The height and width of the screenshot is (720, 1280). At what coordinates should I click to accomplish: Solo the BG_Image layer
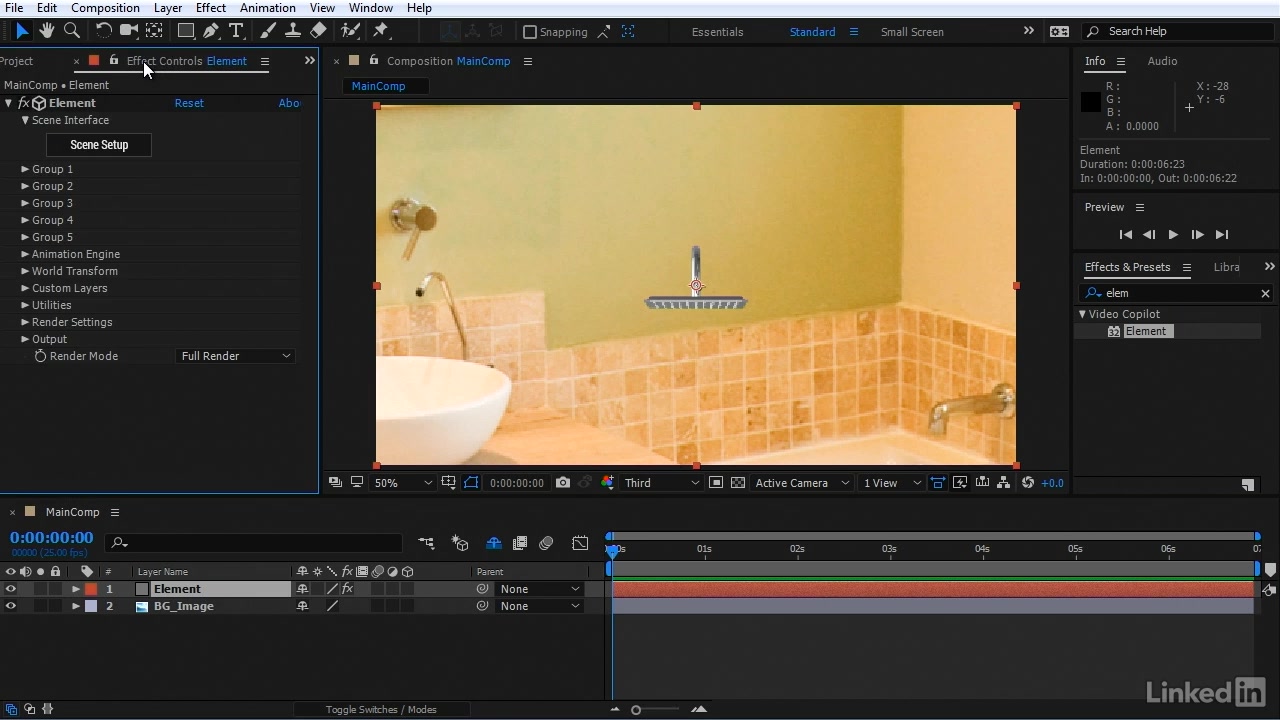[x=40, y=606]
